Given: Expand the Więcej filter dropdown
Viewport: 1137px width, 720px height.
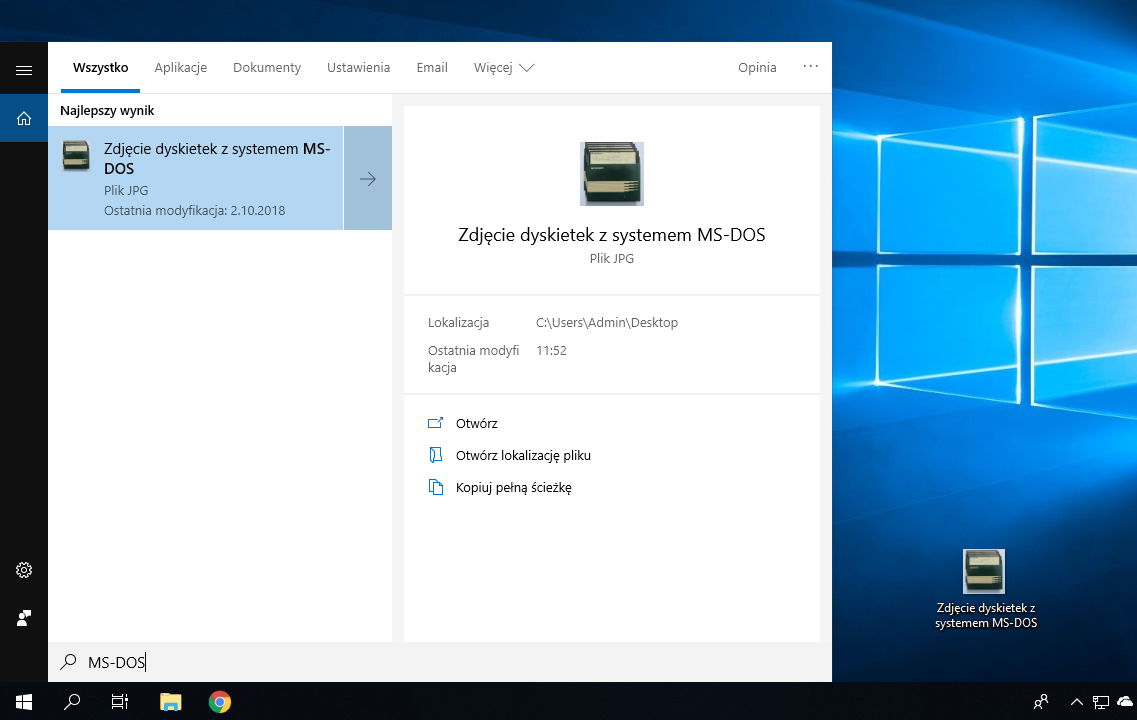Looking at the screenshot, I should tap(504, 68).
